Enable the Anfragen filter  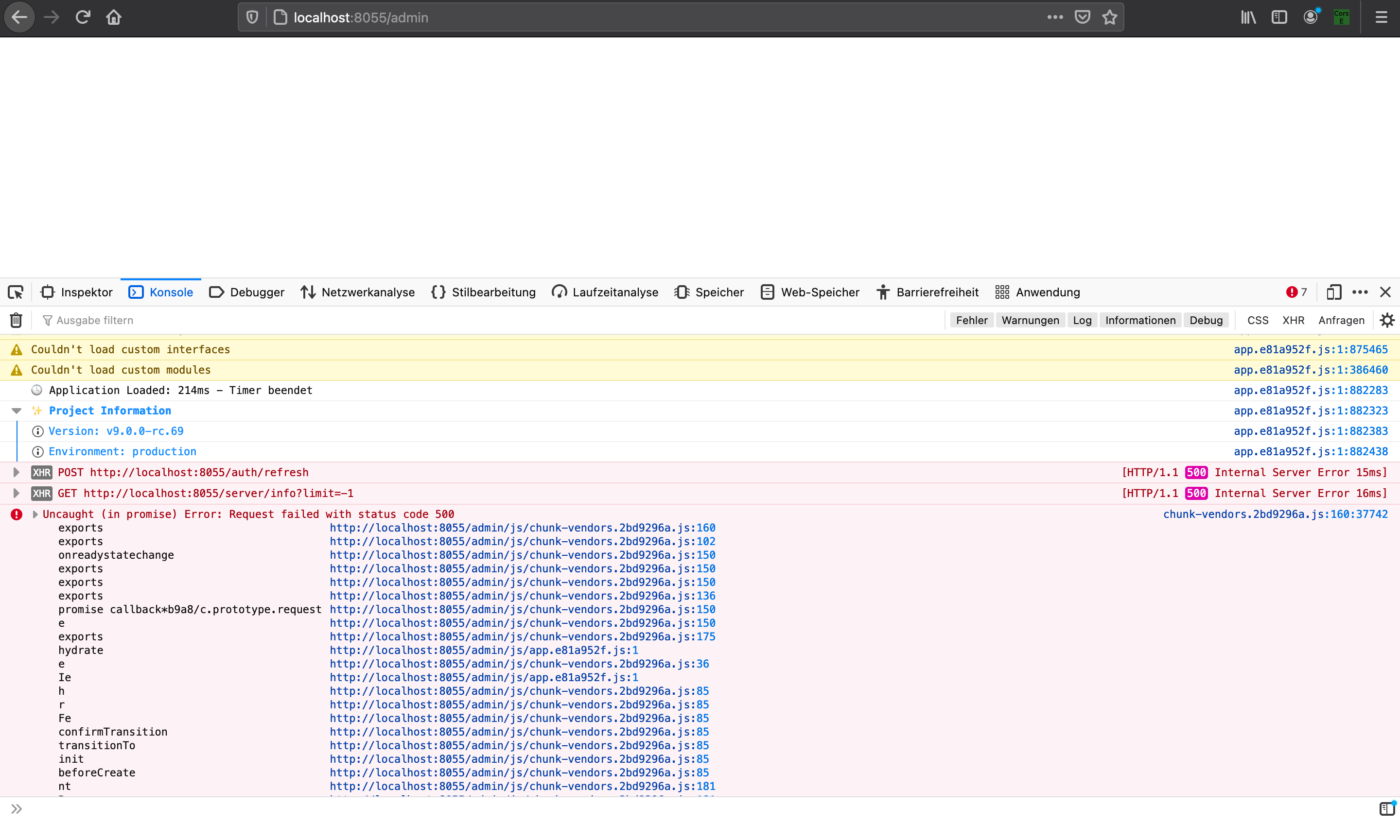pos(1341,320)
